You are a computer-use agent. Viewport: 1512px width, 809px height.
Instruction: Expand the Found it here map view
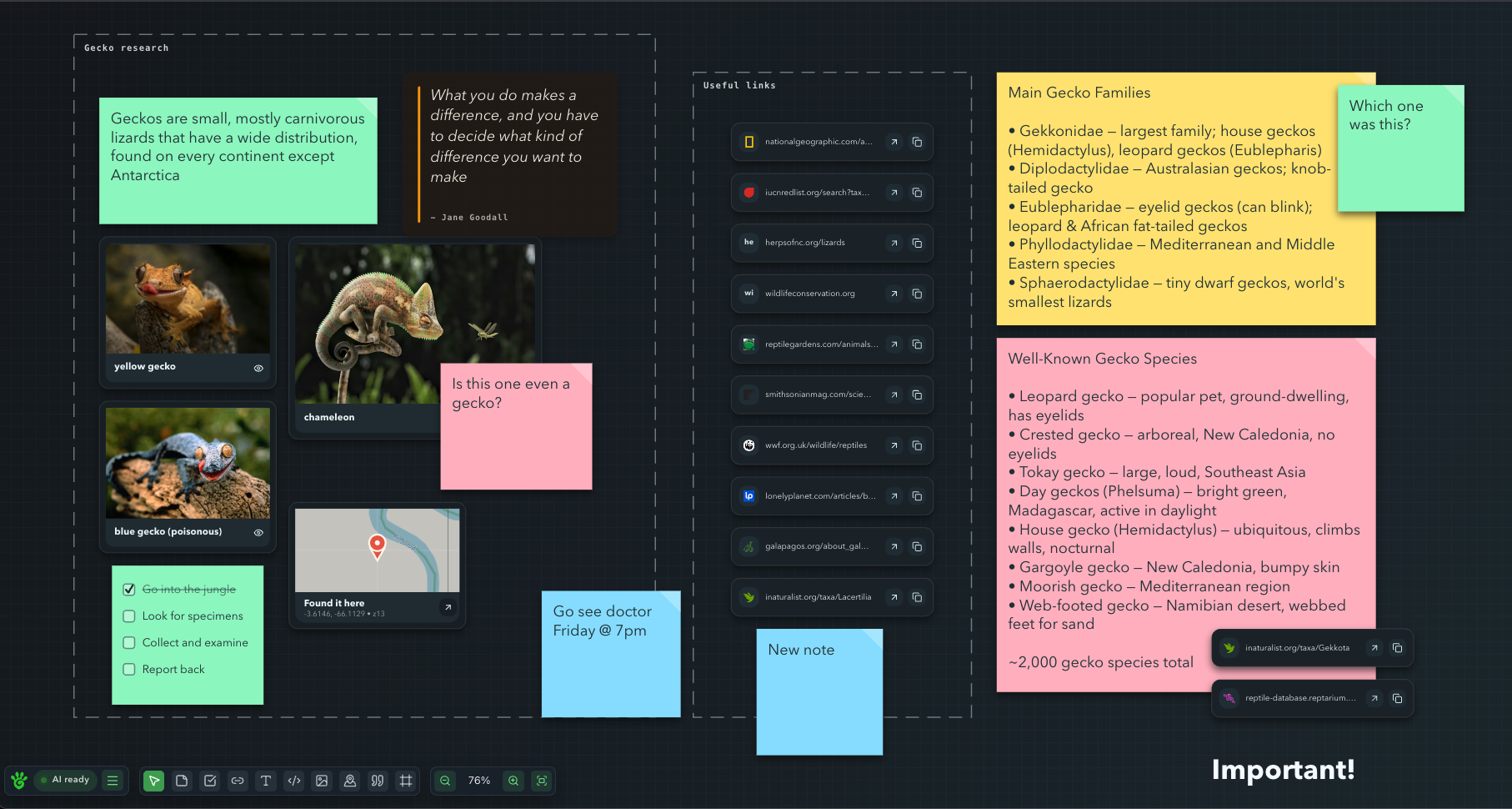(448, 608)
